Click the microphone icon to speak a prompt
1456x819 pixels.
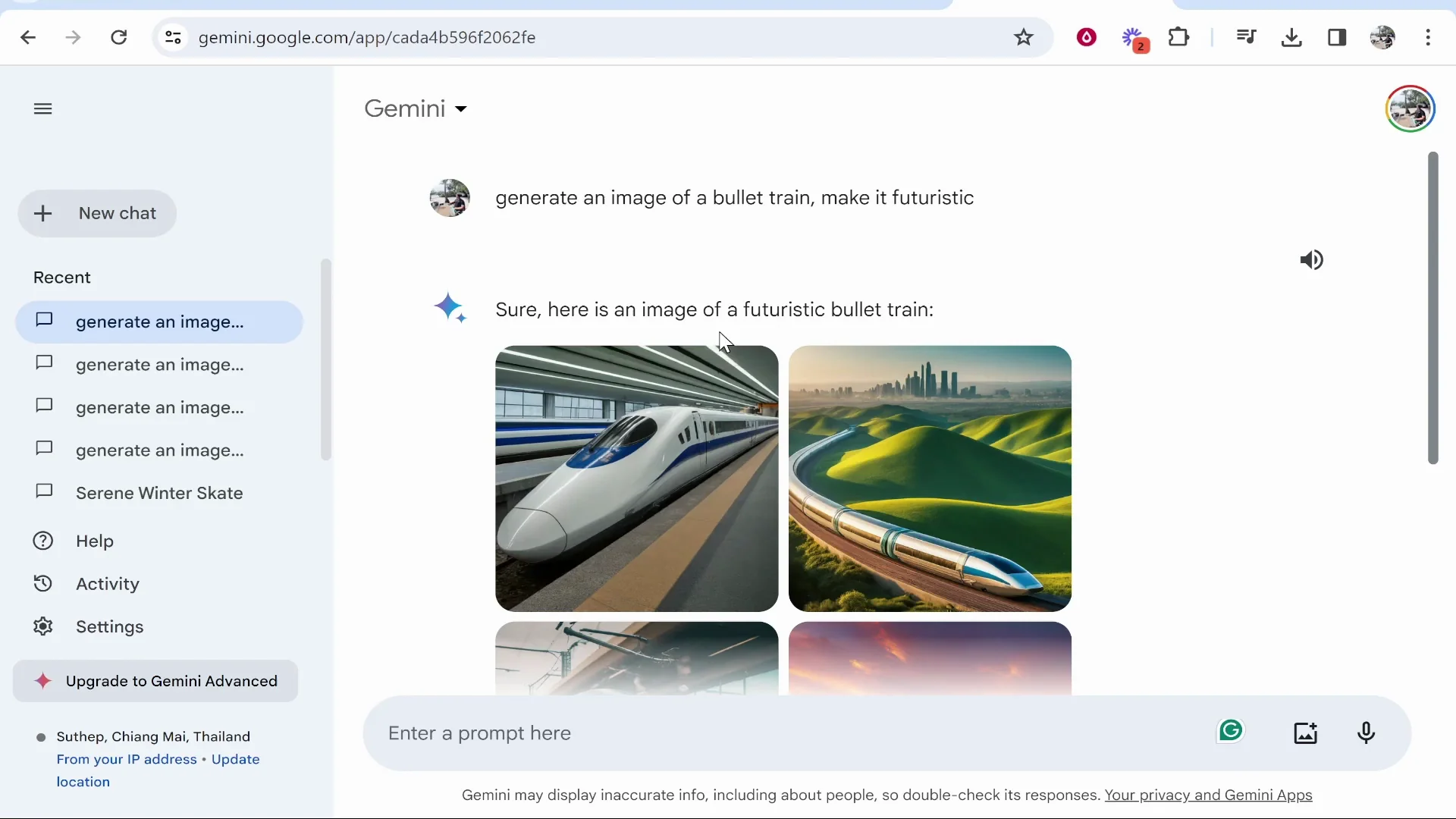pyautogui.click(x=1366, y=733)
